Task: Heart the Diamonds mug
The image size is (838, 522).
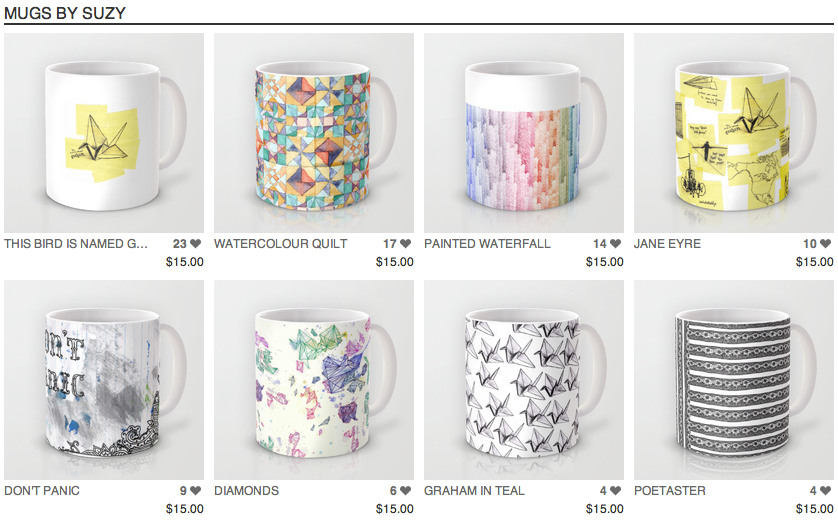Action: click(406, 490)
